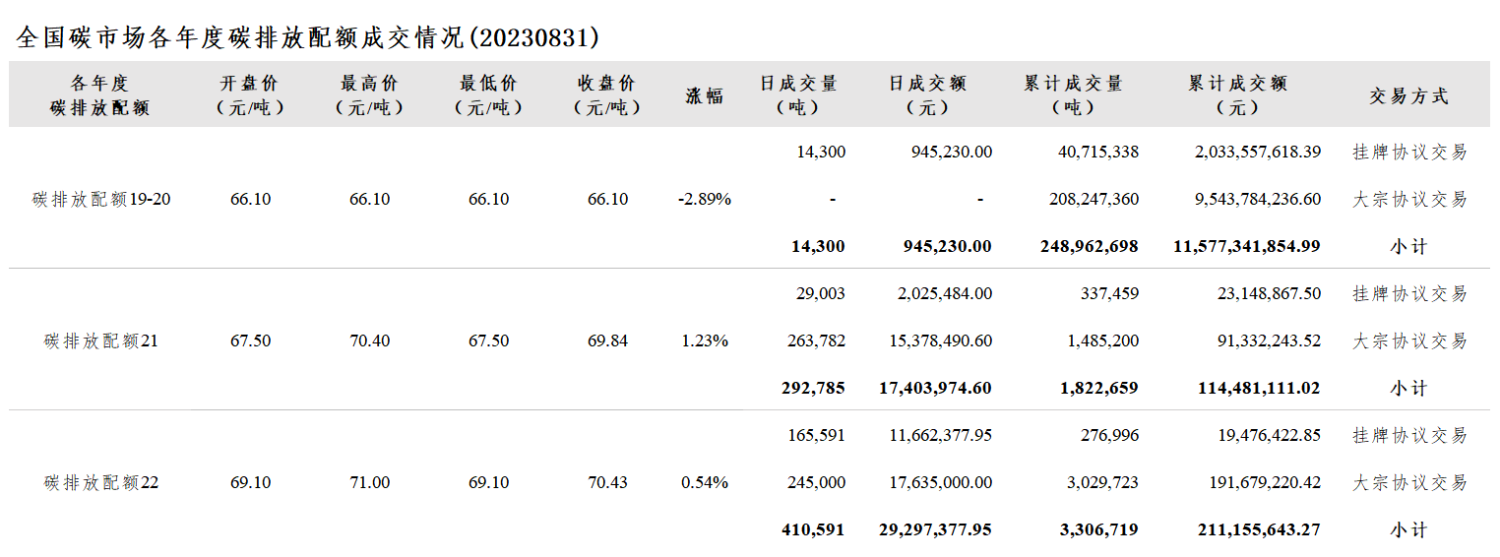1500x557 pixels.
Task: Click the row label 碳排放配额21
Action: [101, 341]
